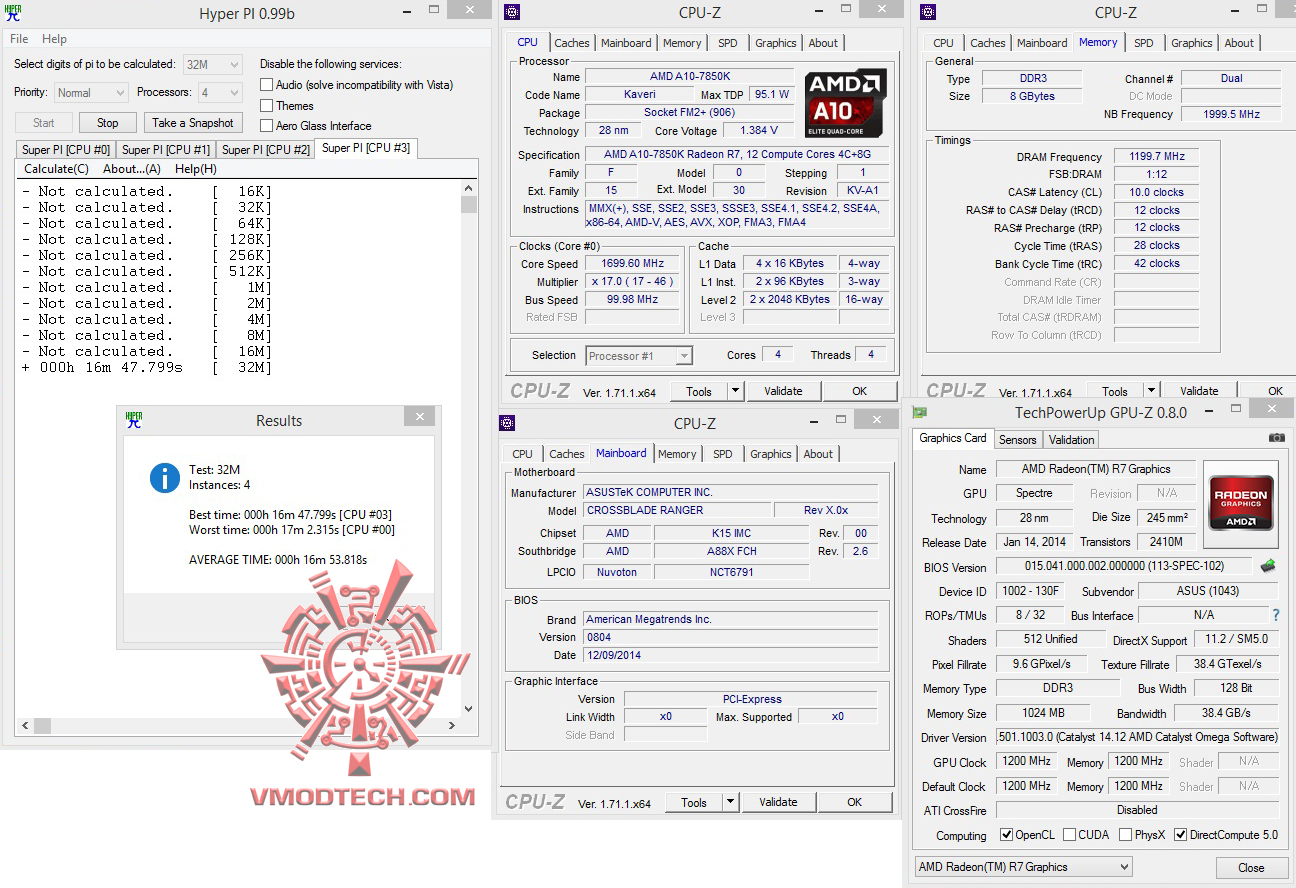Viewport: 1296px width, 888px height.
Task: Switch to Super PI [CPU #0] tab
Action: 66,150
